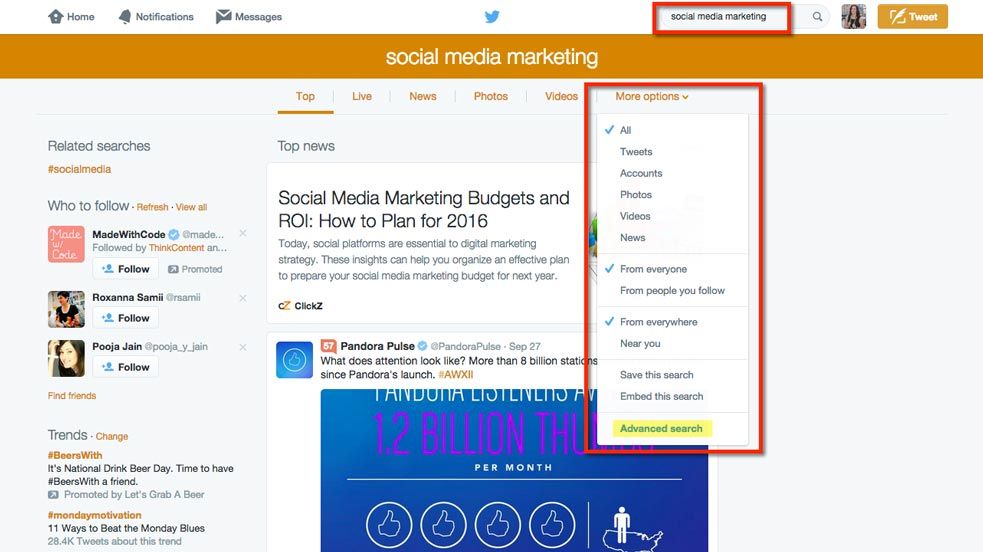Viewport: 983px width, 552px height.
Task: Choose 'Save this search' menu entry
Action: point(656,375)
